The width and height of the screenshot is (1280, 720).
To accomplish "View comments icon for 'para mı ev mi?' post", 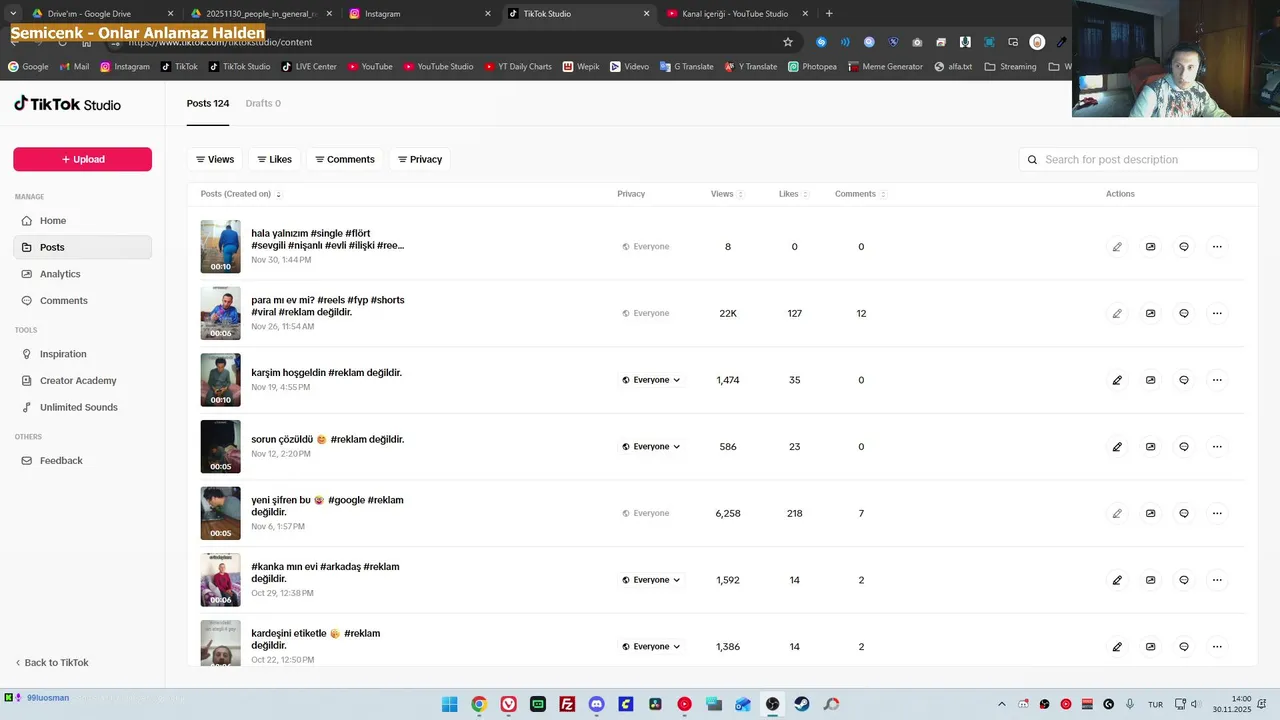I will click(x=1184, y=313).
